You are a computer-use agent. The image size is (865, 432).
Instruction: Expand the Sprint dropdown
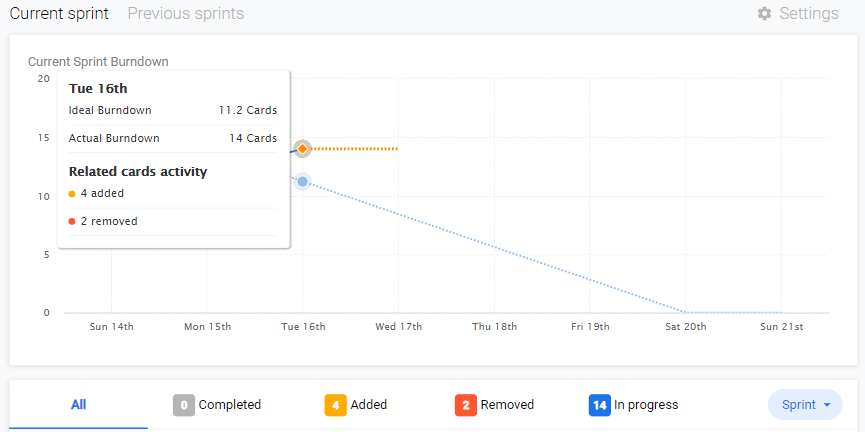click(805, 405)
